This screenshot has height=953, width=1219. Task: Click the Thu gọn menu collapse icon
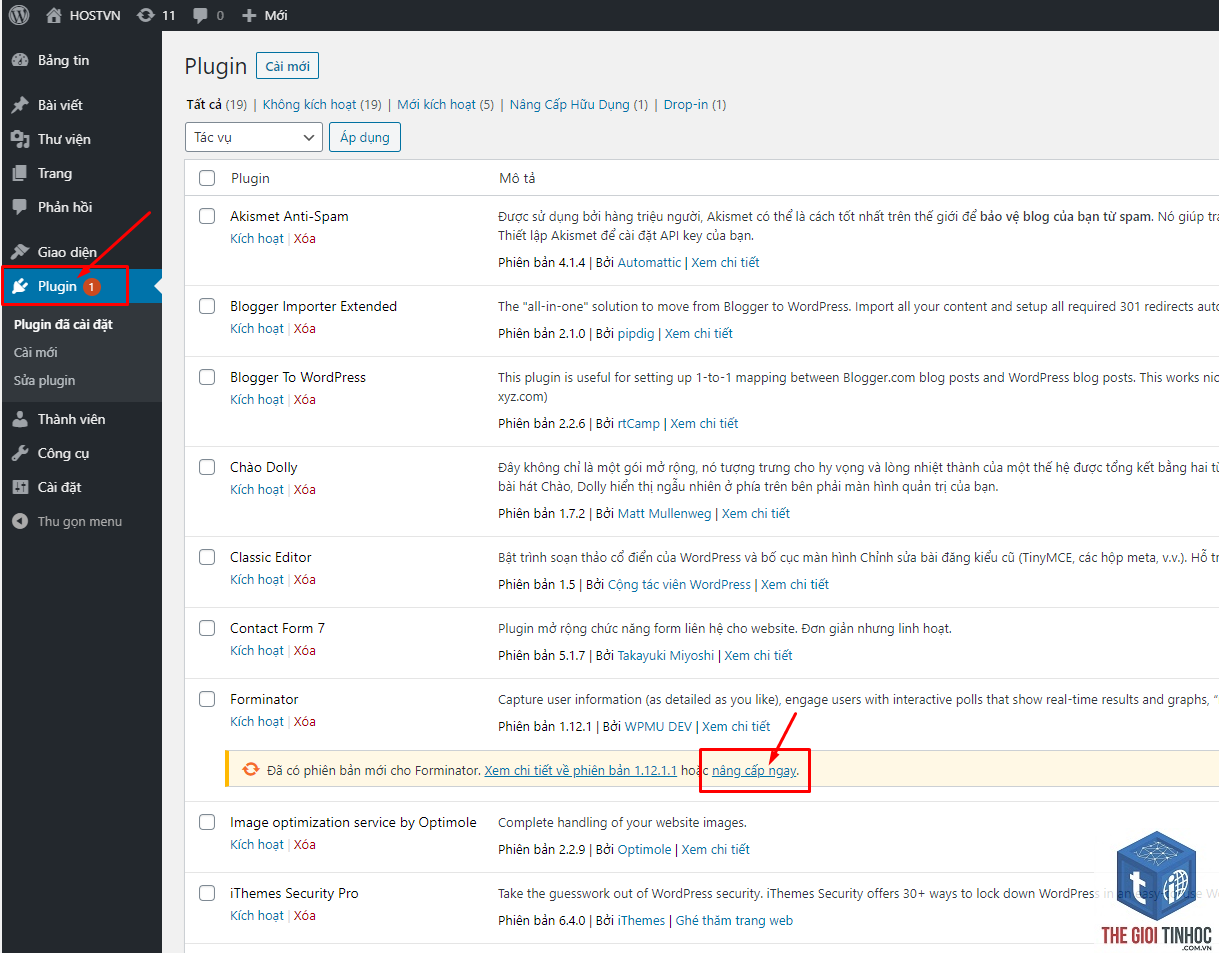pos(20,521)
